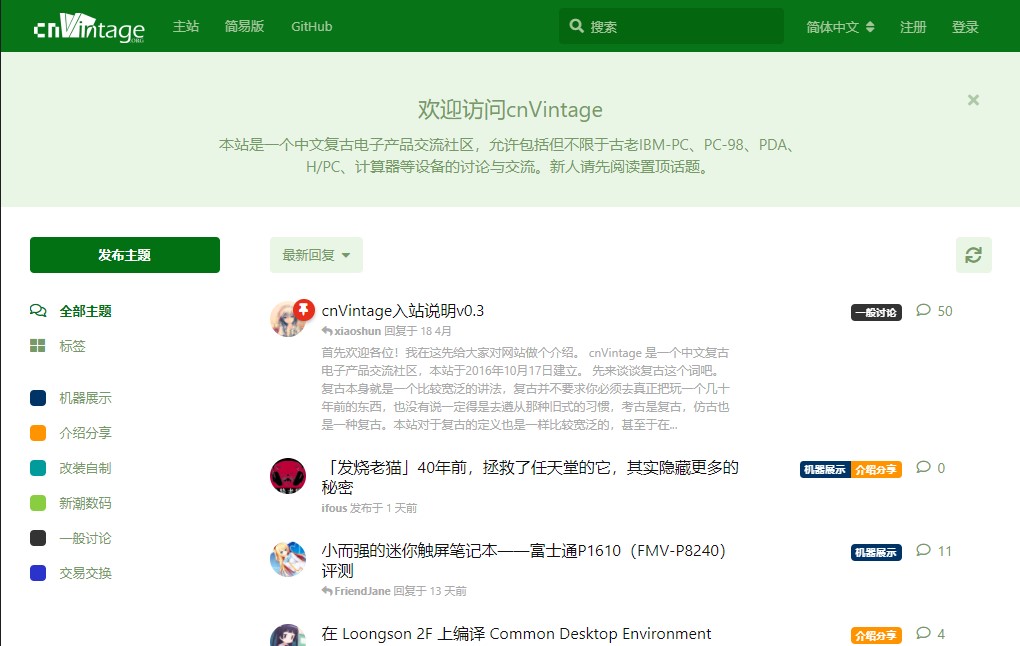
Task: Refresh the discussion list
Action: pyautogui.click(x=973, y=255)
